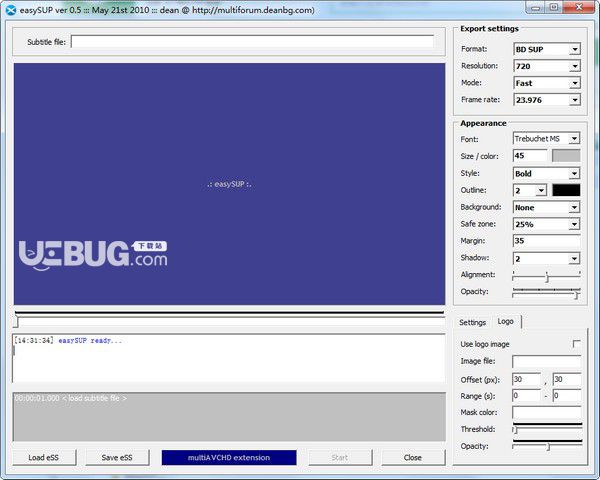The height and width of the screenshot is (480, 600).
Task: Click the easySUP app icon in title bar
Action: point(11,10)
